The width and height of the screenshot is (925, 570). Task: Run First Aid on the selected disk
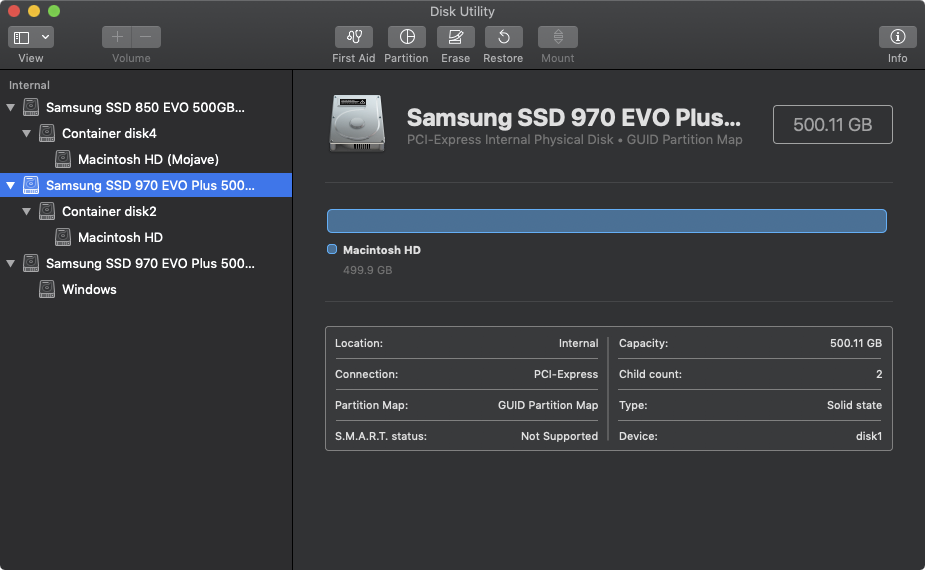click(353, 37)
